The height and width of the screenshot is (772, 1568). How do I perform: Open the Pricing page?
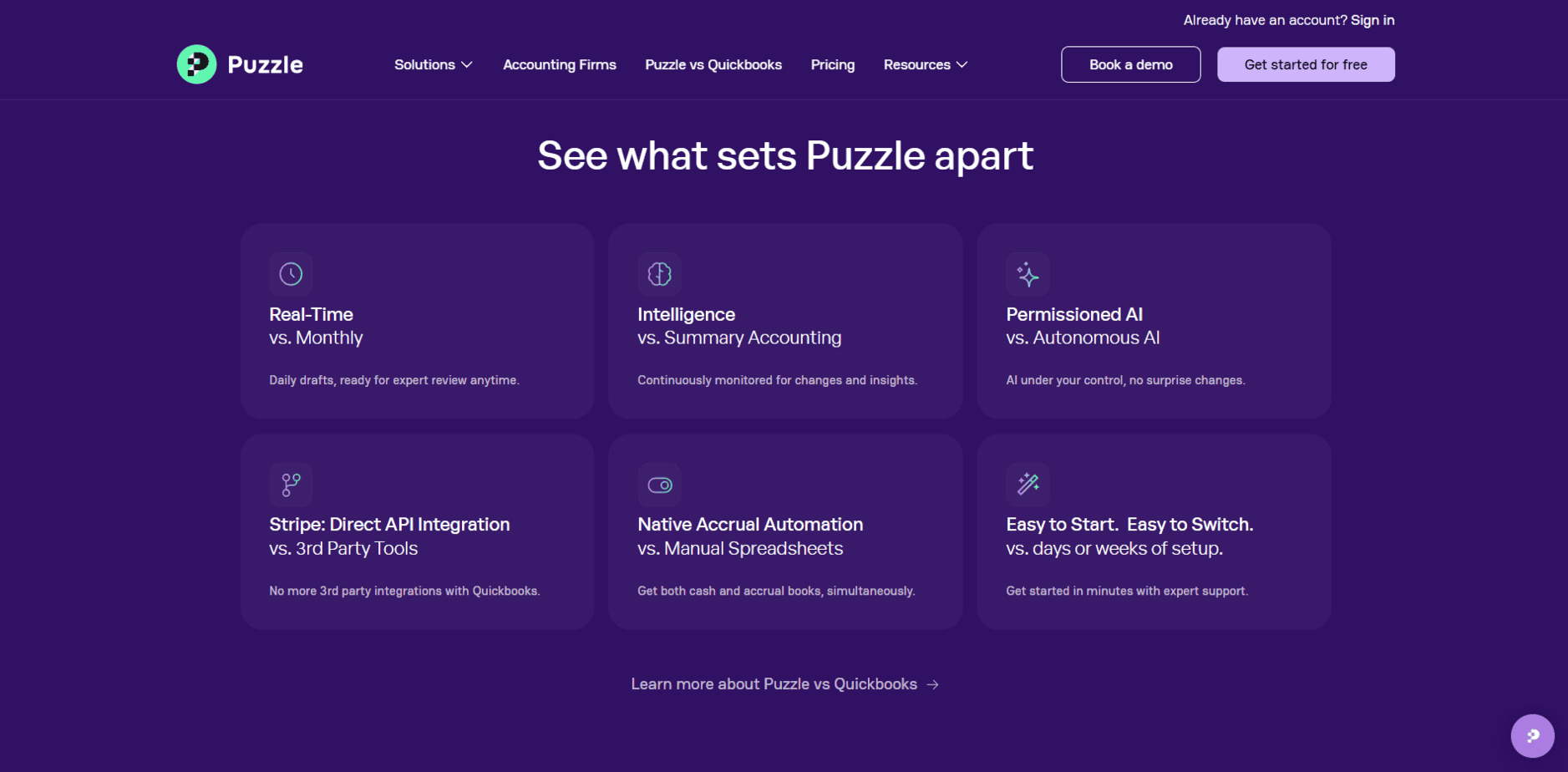[832, 64]
